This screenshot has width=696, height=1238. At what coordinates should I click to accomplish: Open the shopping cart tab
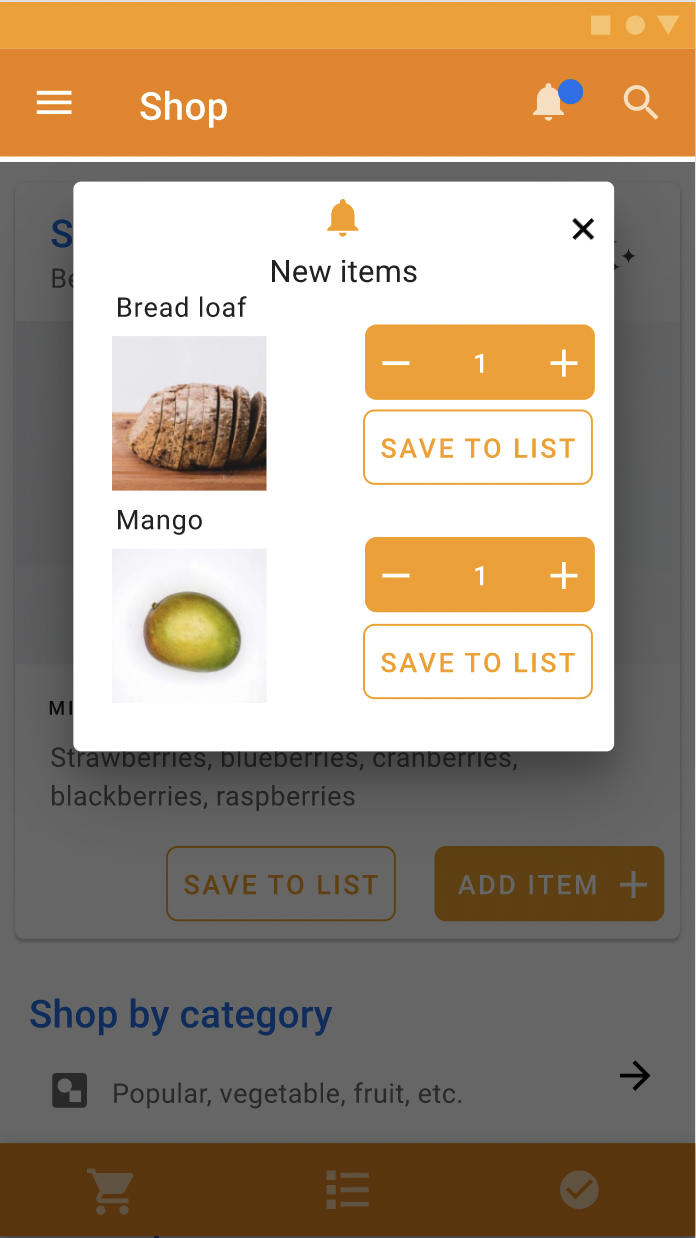pyautogui.click(x=111, y=1190)
